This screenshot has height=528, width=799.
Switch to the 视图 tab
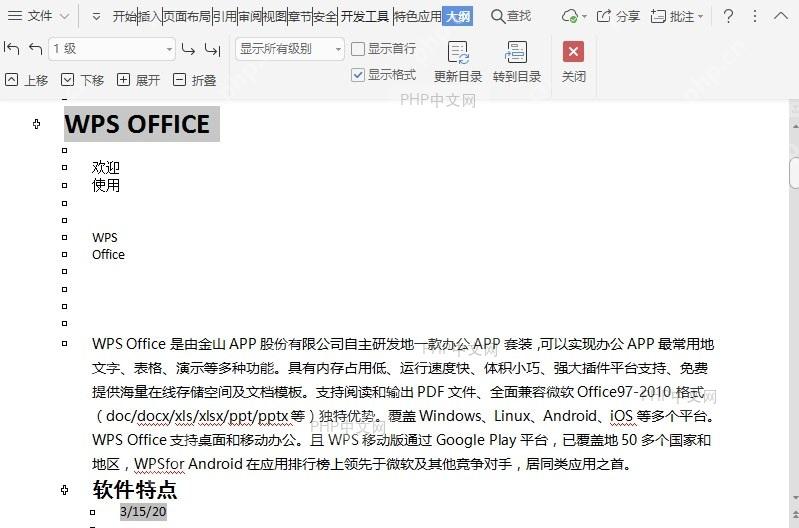tap(275, 16)
